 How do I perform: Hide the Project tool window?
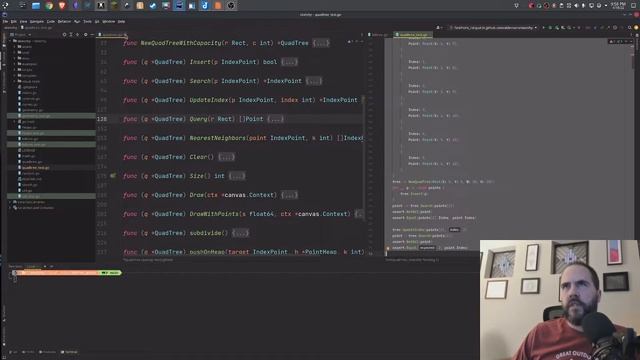[92, 35]
